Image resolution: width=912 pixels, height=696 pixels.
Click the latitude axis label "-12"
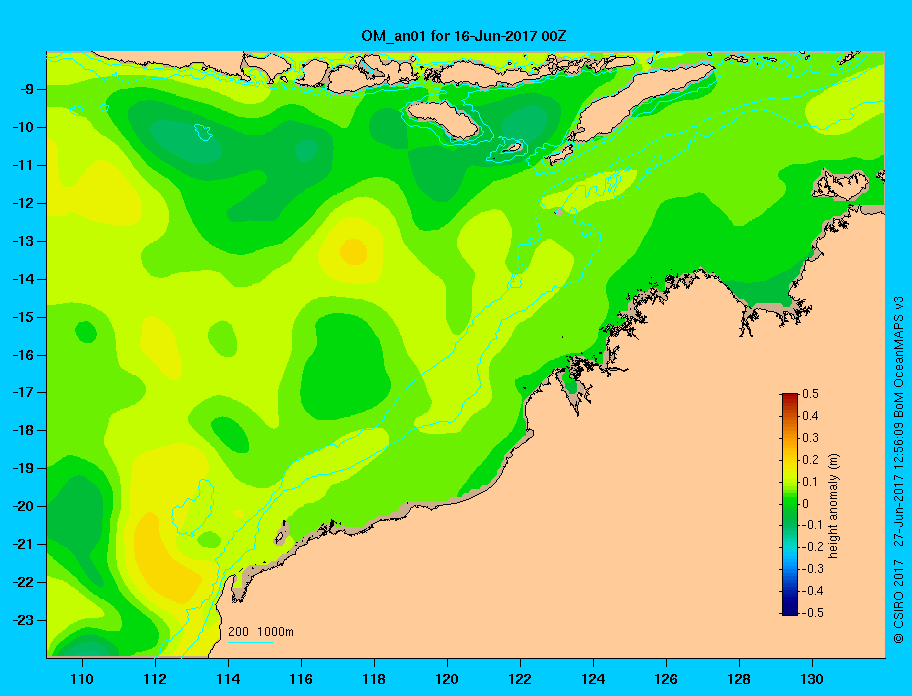[22, 204]
